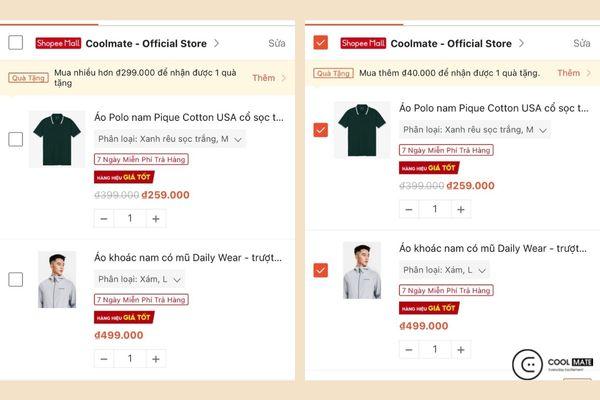Click polo quantity input field in left panel

pyautogui.click(x=130, y=218)
